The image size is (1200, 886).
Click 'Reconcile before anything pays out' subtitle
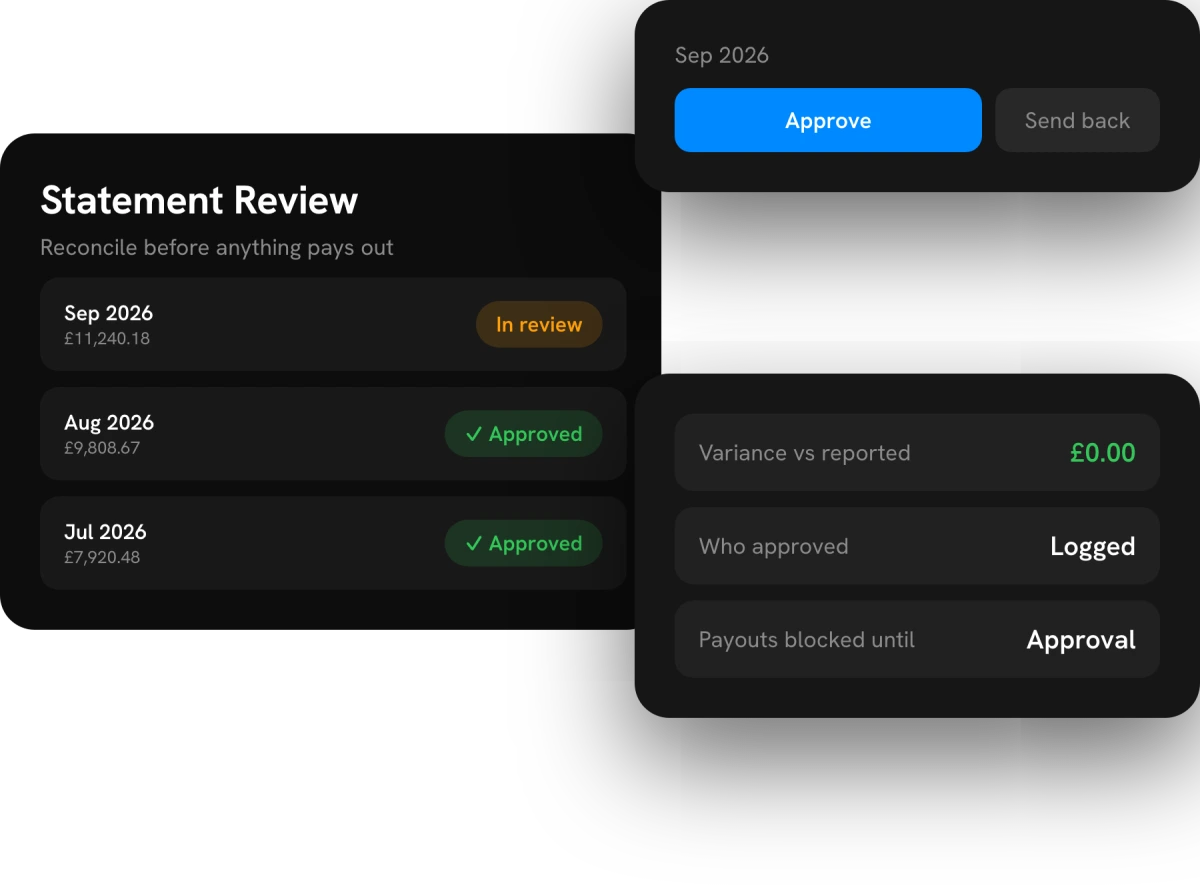pyautogui.click(x=217, y=248)
